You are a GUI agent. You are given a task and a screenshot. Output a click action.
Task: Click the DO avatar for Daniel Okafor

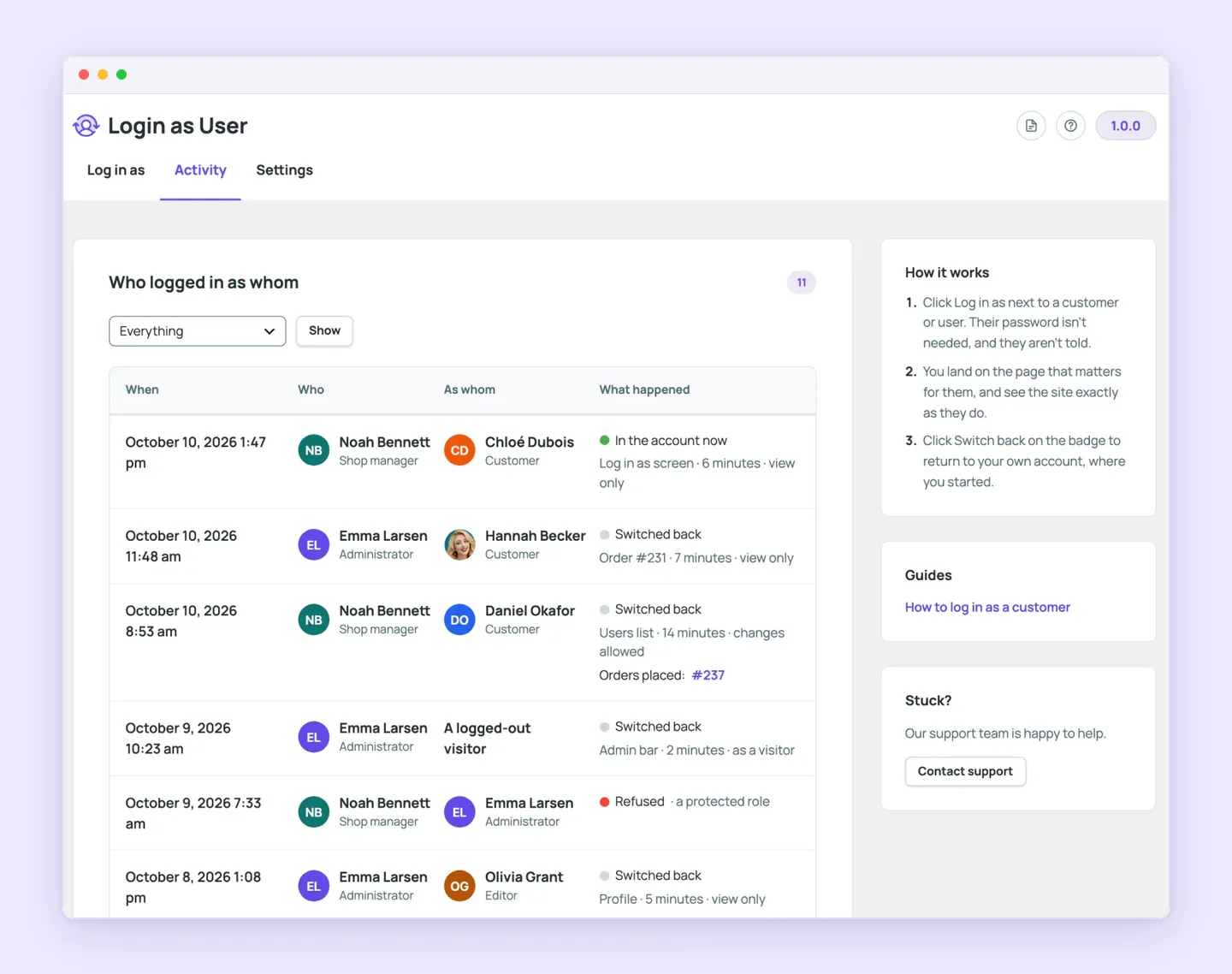point(459,620)
